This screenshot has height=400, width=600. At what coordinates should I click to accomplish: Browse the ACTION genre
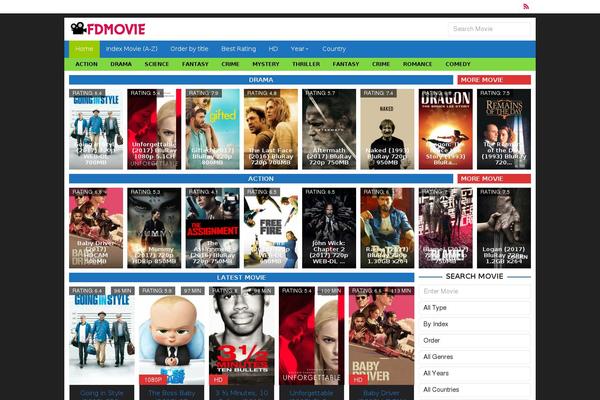tap(86, 64)
